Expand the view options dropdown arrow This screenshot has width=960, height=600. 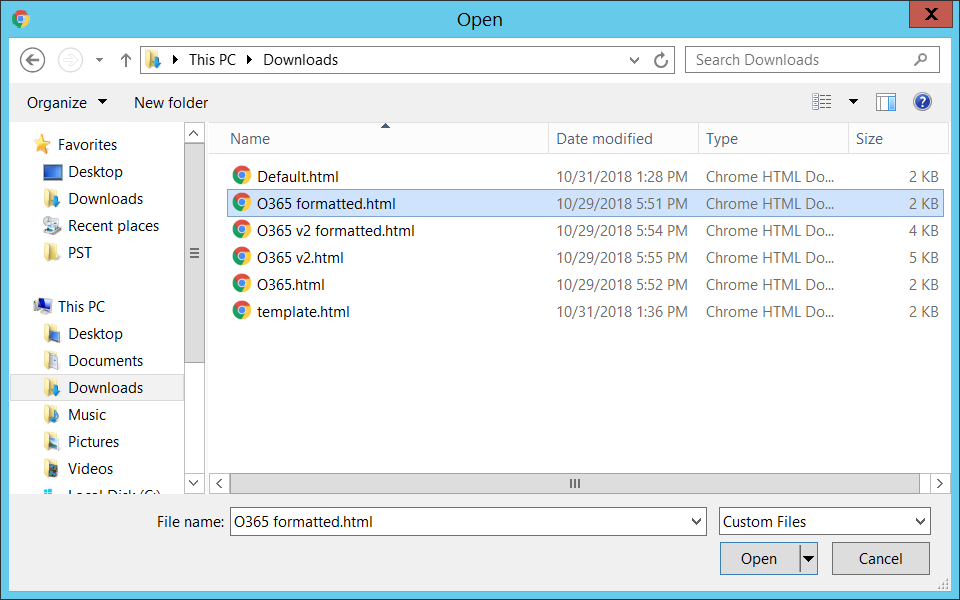853,102
